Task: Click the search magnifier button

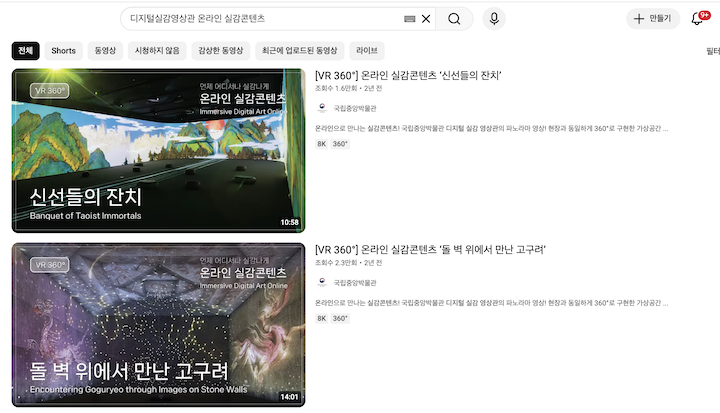Action: pyautogui.click(x=454, y=19)
